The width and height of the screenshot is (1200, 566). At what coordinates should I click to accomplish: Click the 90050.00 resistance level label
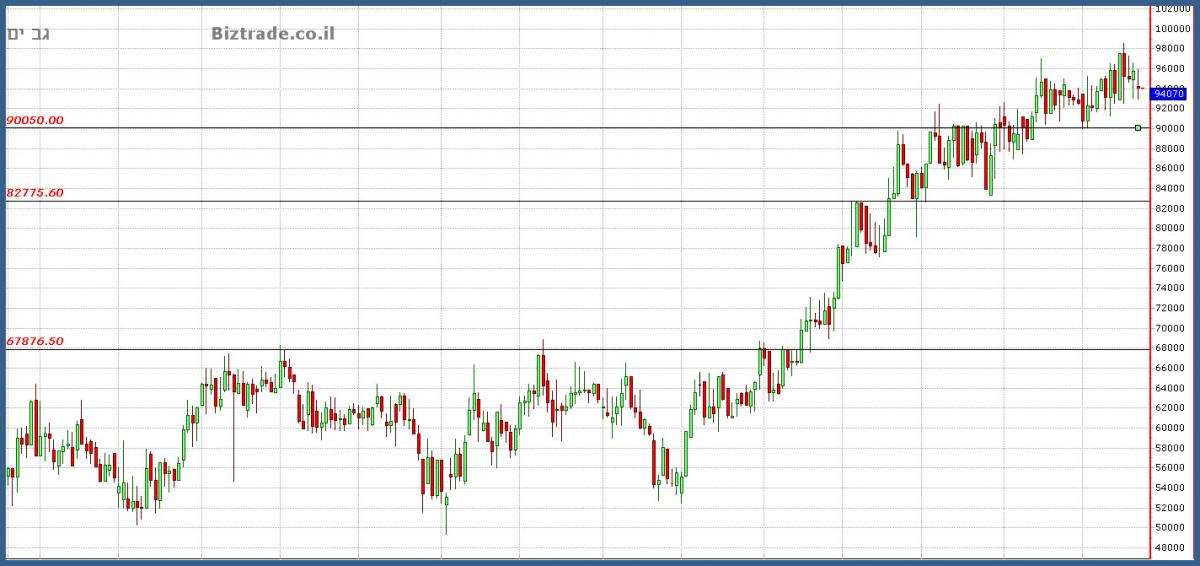point(35,120)
